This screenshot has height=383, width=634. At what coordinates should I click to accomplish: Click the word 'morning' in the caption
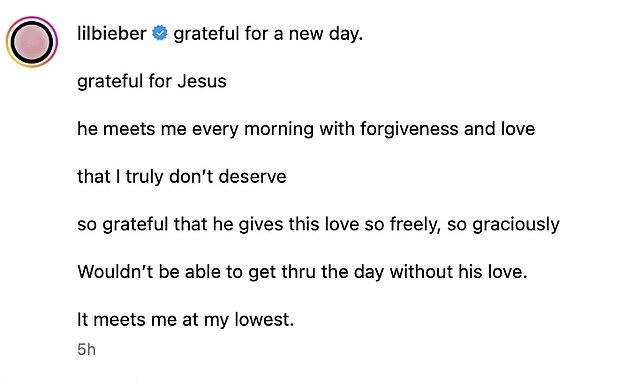279,130
